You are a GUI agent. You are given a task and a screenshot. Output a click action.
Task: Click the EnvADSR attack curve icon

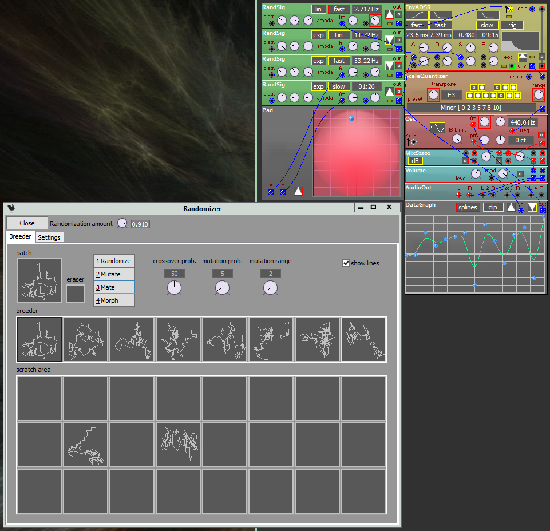pos(417,15)
